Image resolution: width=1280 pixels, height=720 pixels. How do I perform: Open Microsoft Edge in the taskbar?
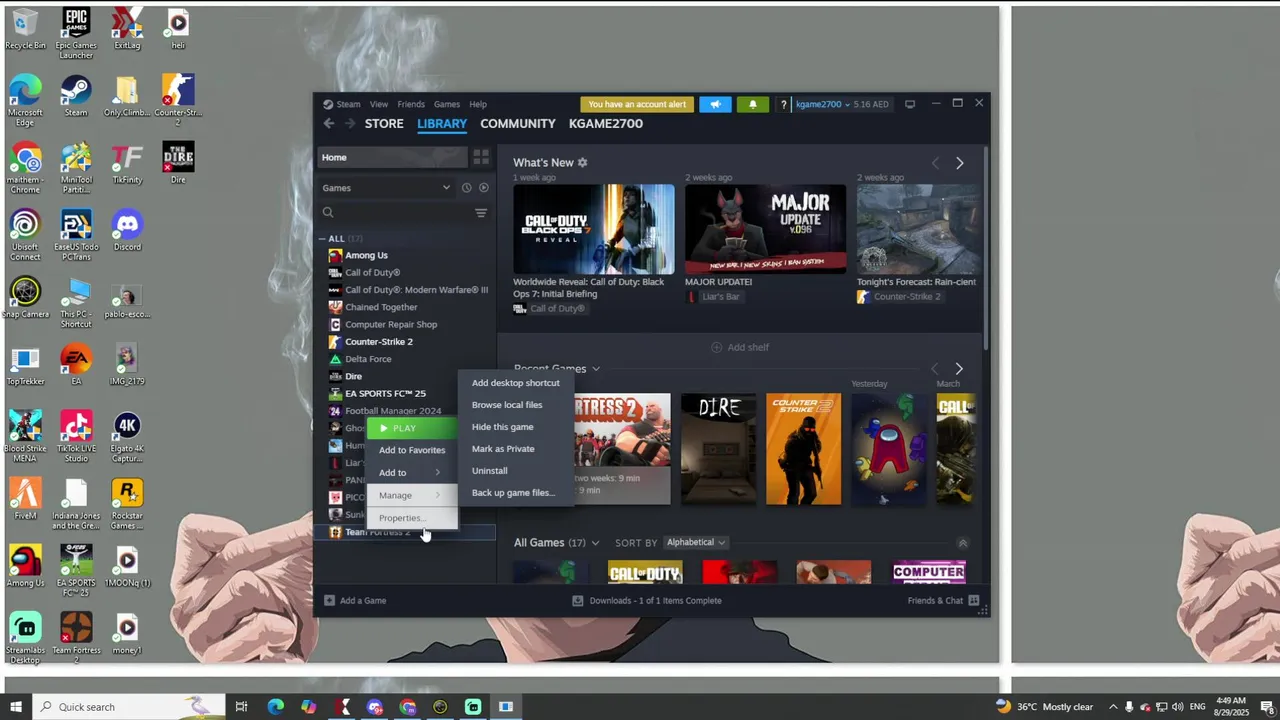276,707
